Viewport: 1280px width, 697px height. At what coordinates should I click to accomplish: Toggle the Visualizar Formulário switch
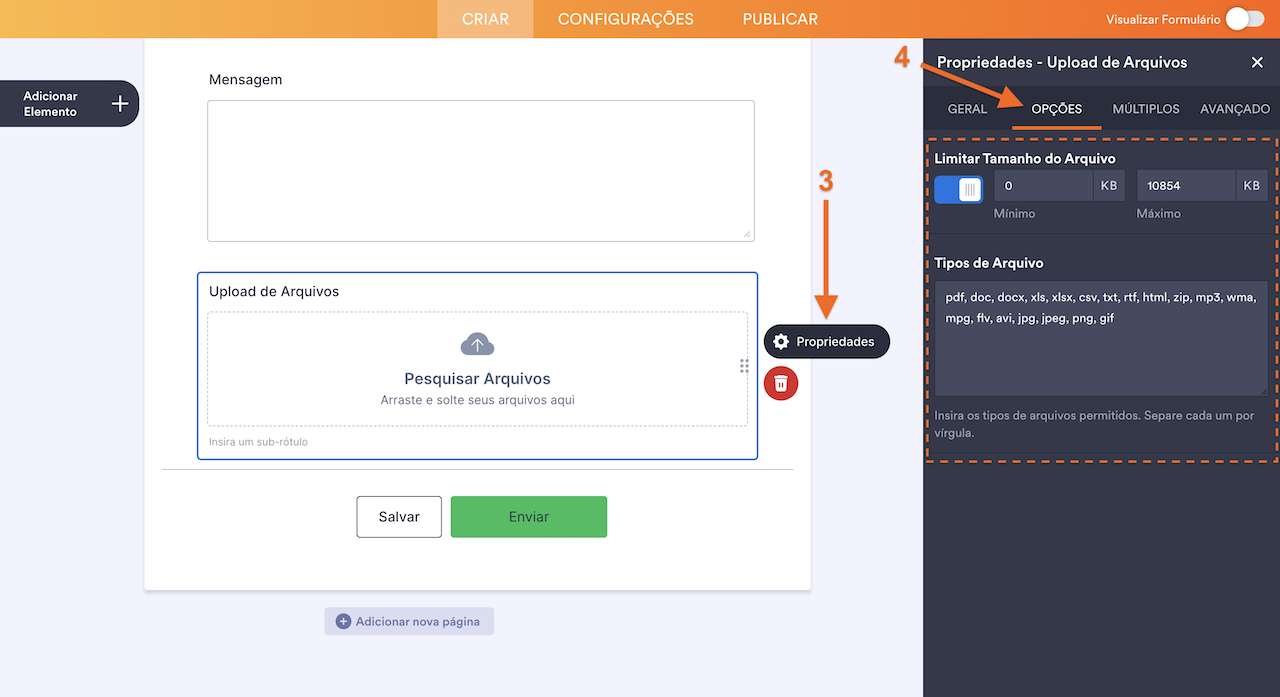(1244, 19)
